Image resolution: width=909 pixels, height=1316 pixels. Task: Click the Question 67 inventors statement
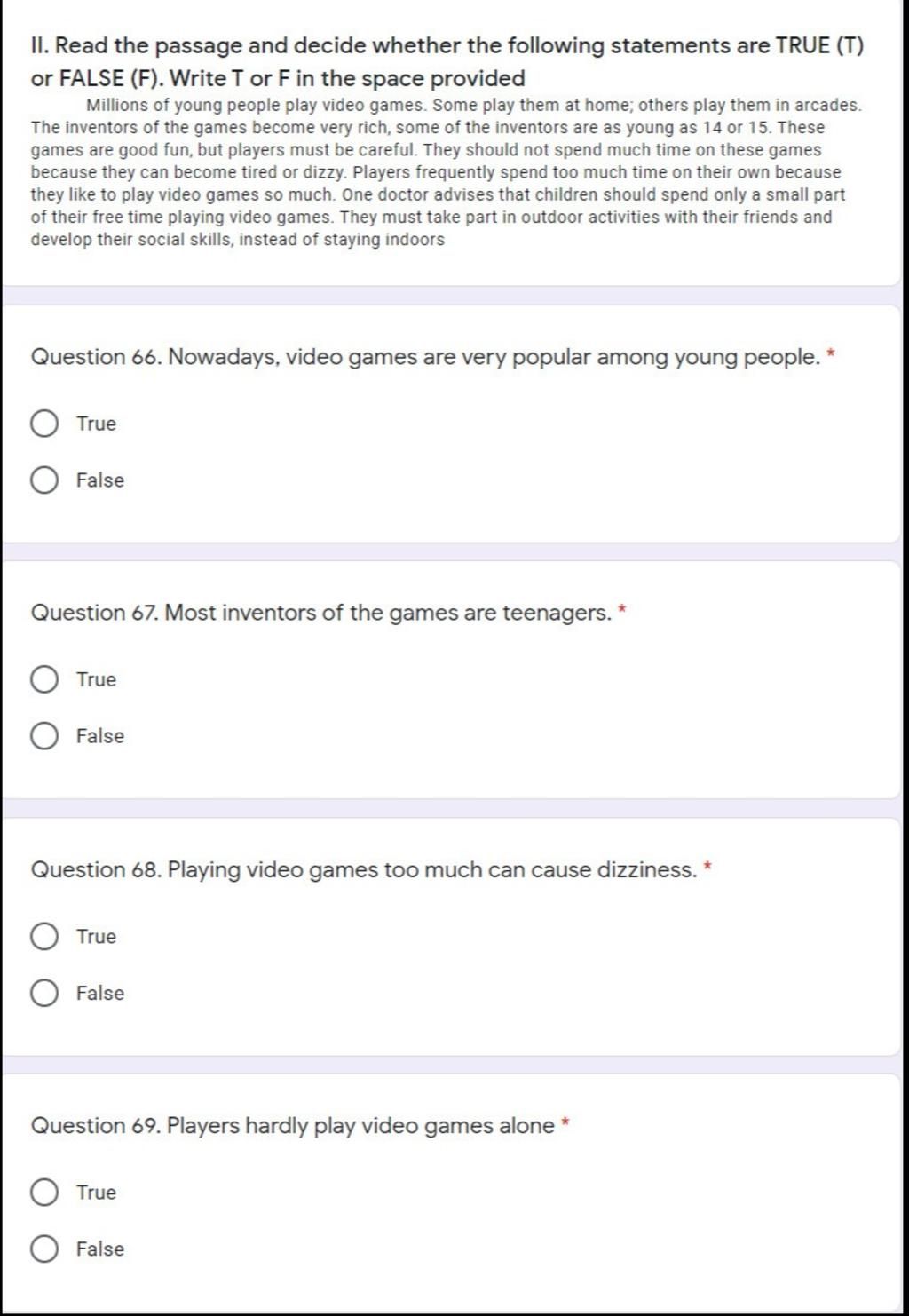click(321, 613)
